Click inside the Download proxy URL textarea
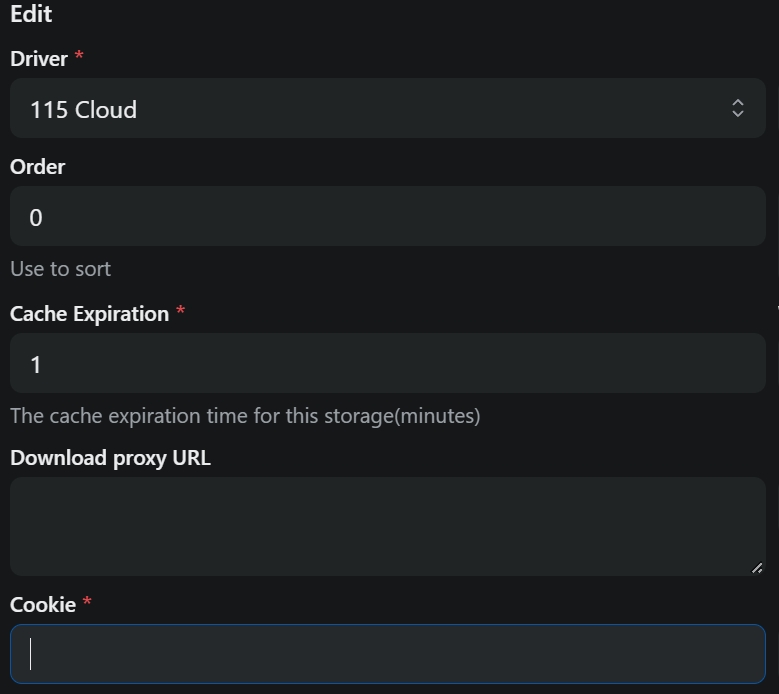Viewport: 779px width, 694px height. click(388, 527)
